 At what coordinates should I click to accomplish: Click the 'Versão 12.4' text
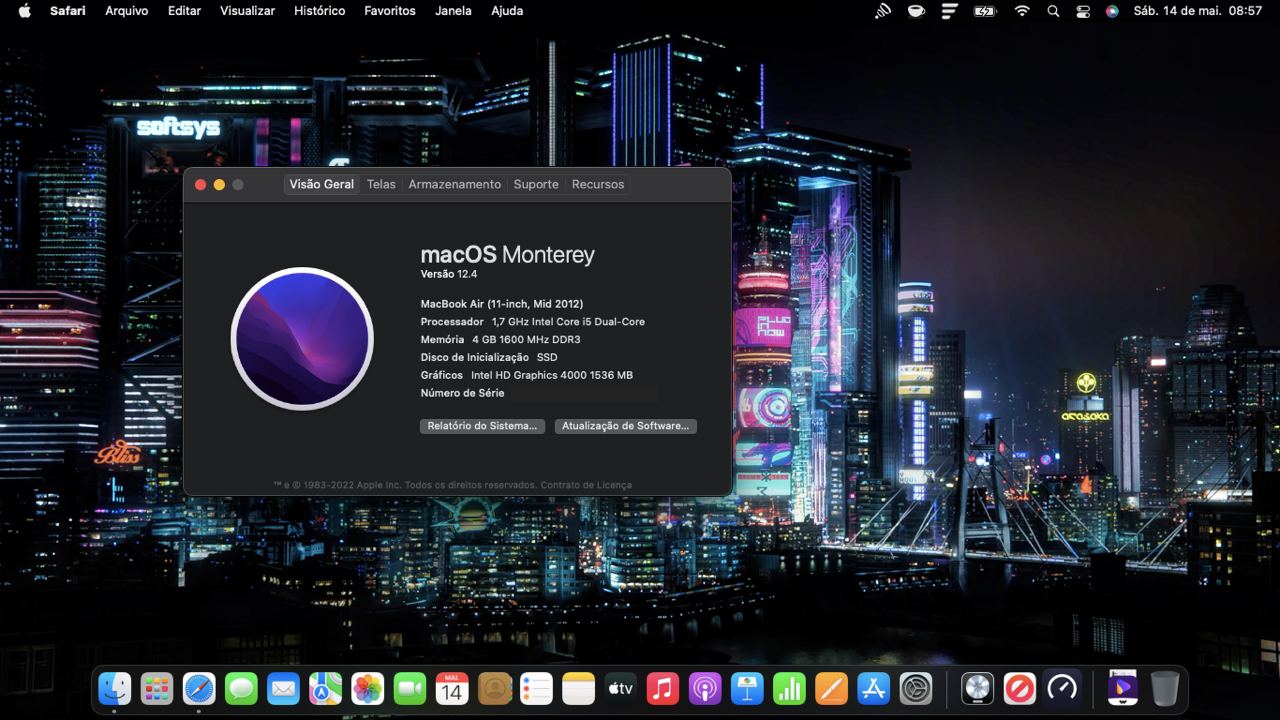tap(449, 274)
